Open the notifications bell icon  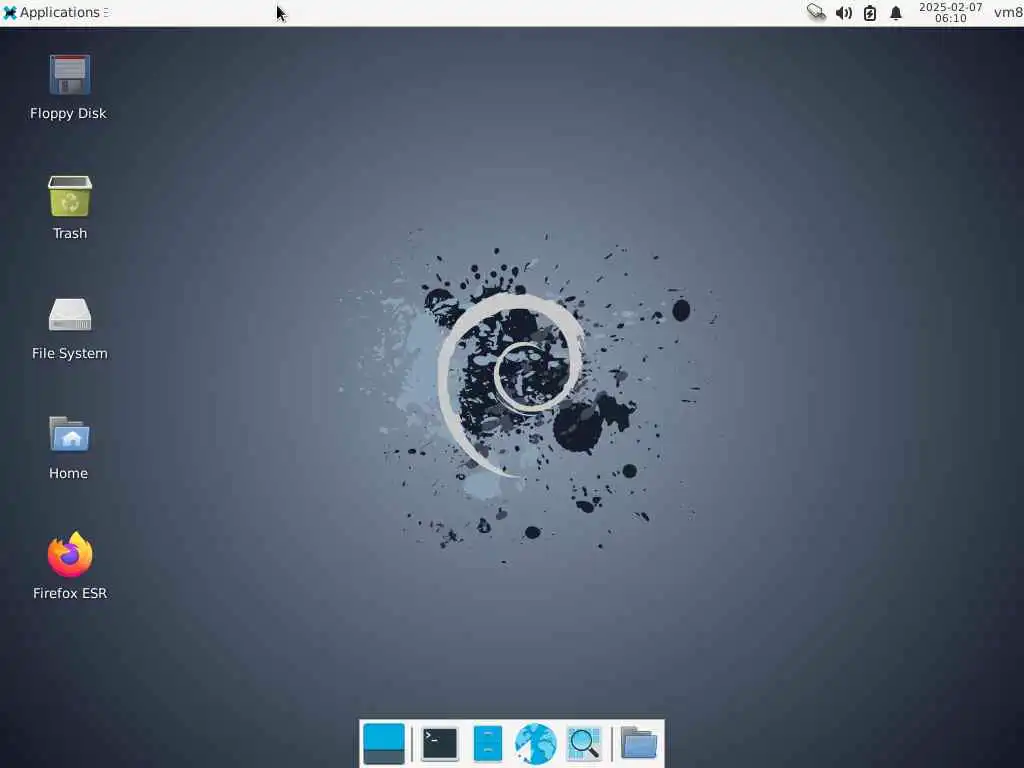pyautogui.click(x=896, y=13)
